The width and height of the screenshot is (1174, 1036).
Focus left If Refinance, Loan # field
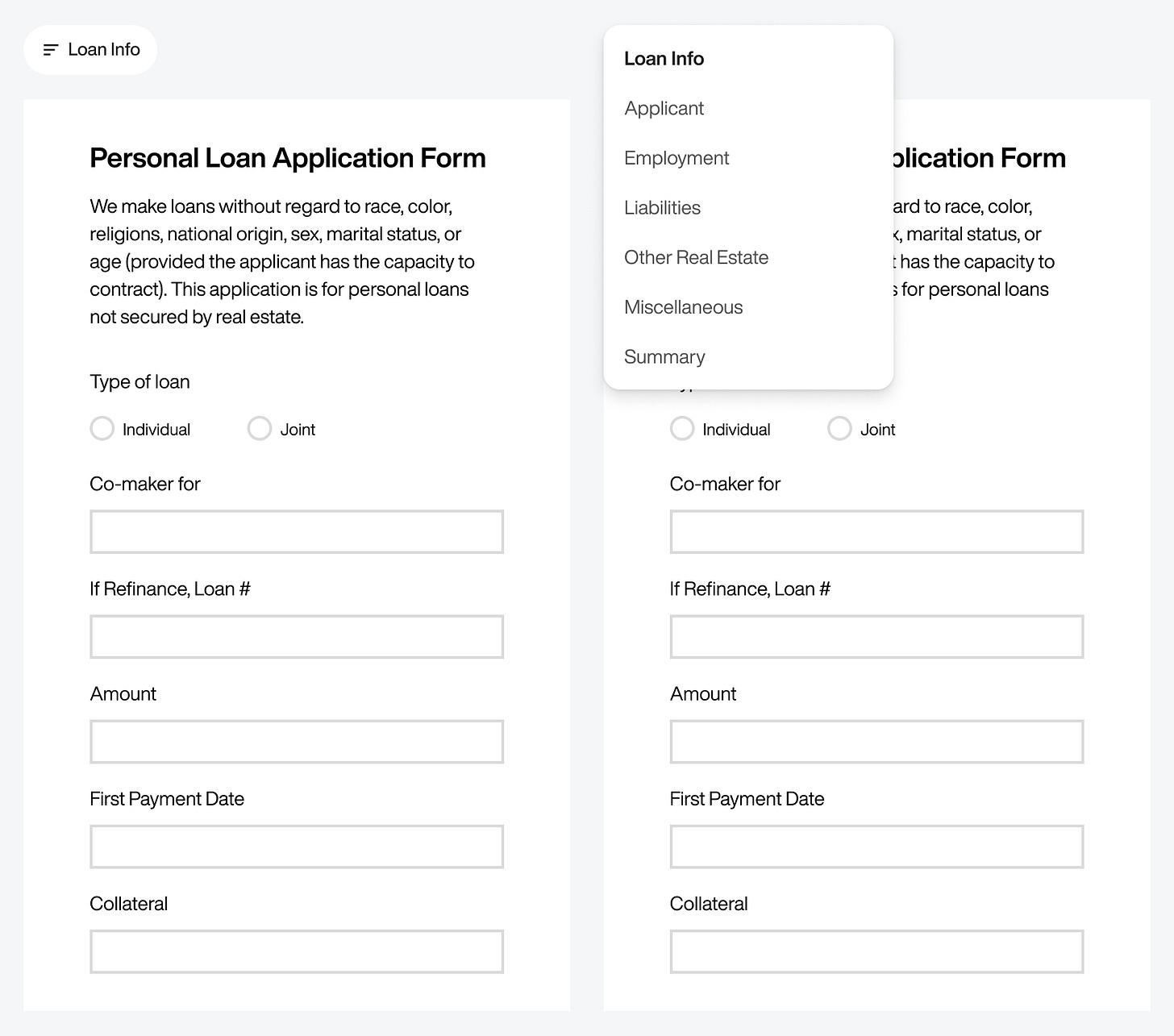coord(297,637)
